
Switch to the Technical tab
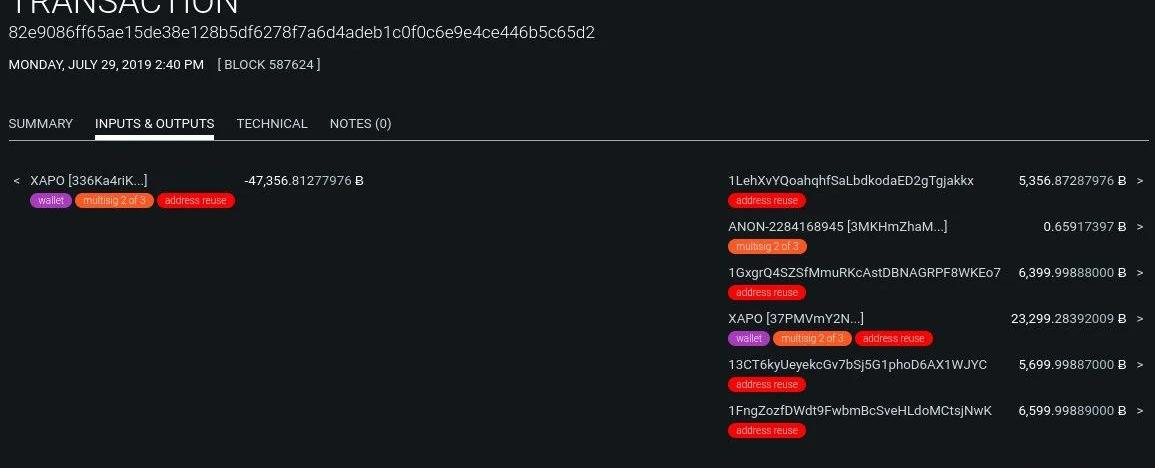(x=272, y=124)
